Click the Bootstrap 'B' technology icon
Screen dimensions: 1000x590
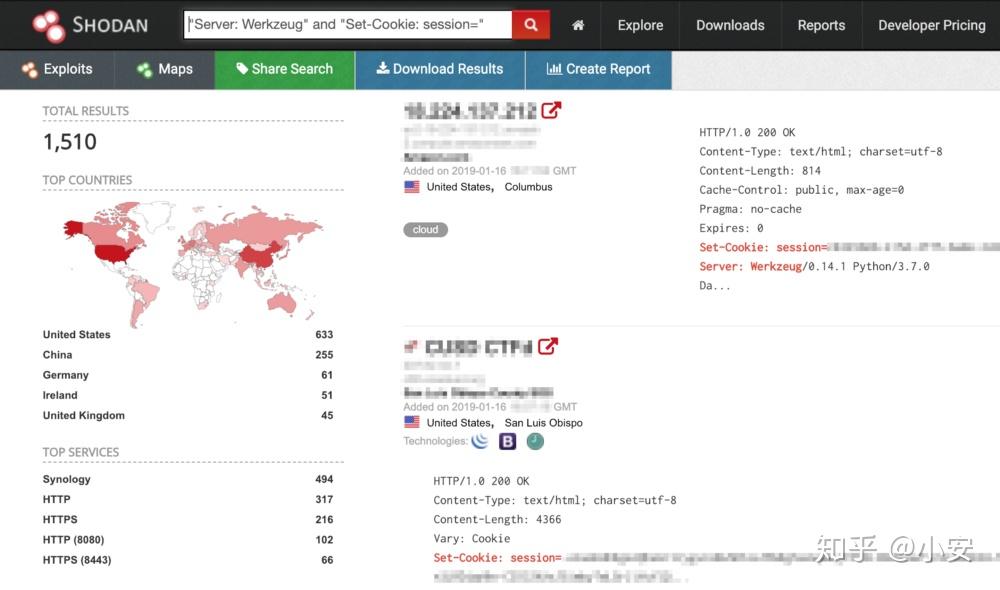point(508,441)
